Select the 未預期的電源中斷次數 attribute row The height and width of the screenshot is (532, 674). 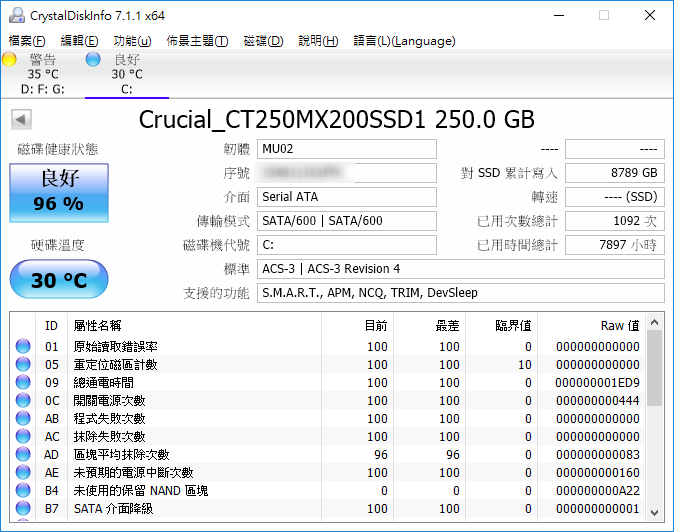pos(328,473)
